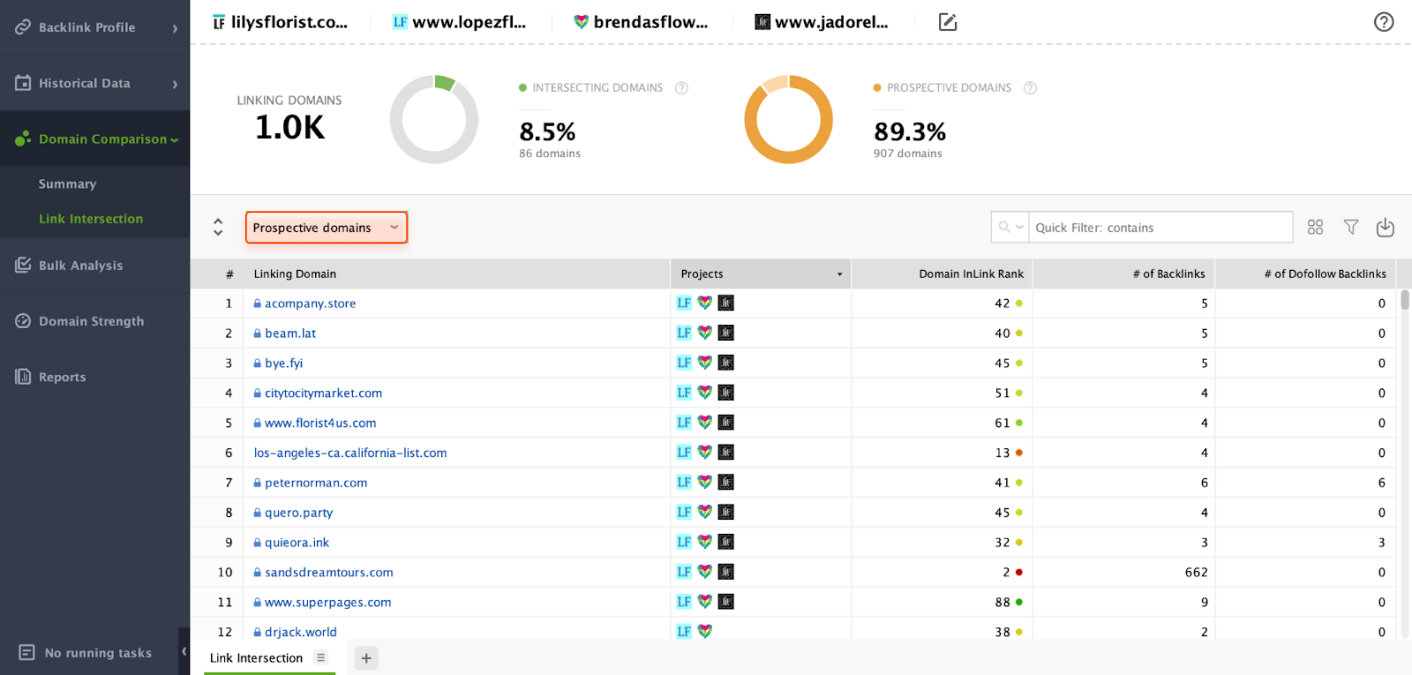Click black project icon in bye.fyi row
The height and width of the screenshot is (675, 1412).
pos(726,363)
